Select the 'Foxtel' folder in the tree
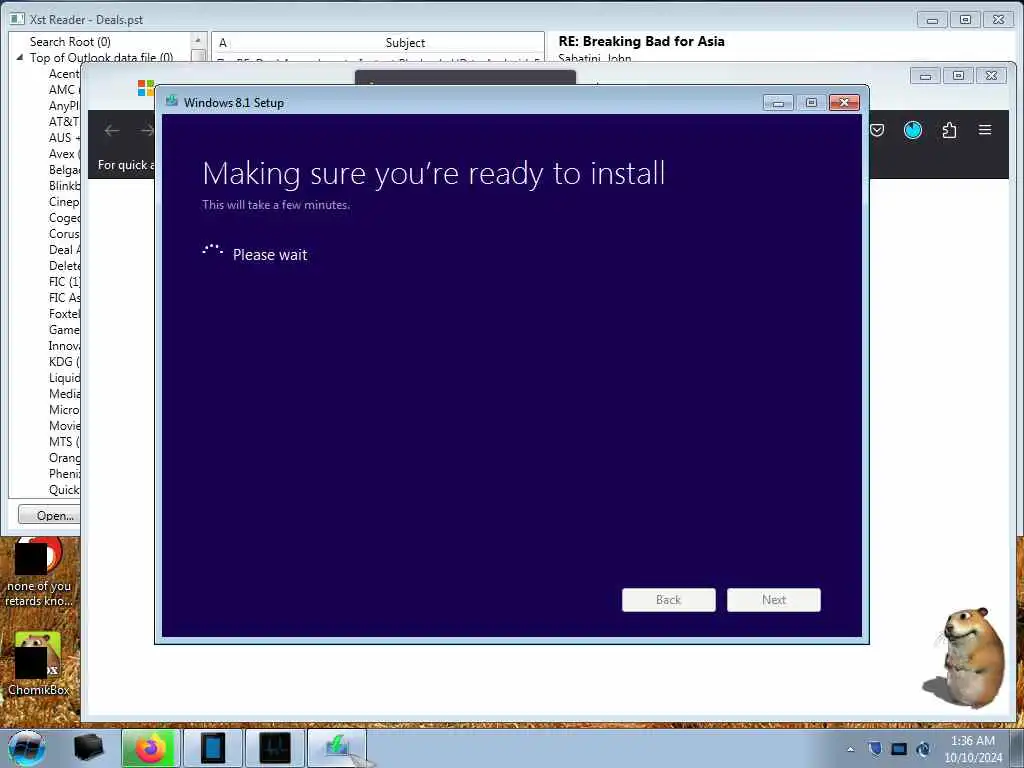1024x768 pixels. 64,313
